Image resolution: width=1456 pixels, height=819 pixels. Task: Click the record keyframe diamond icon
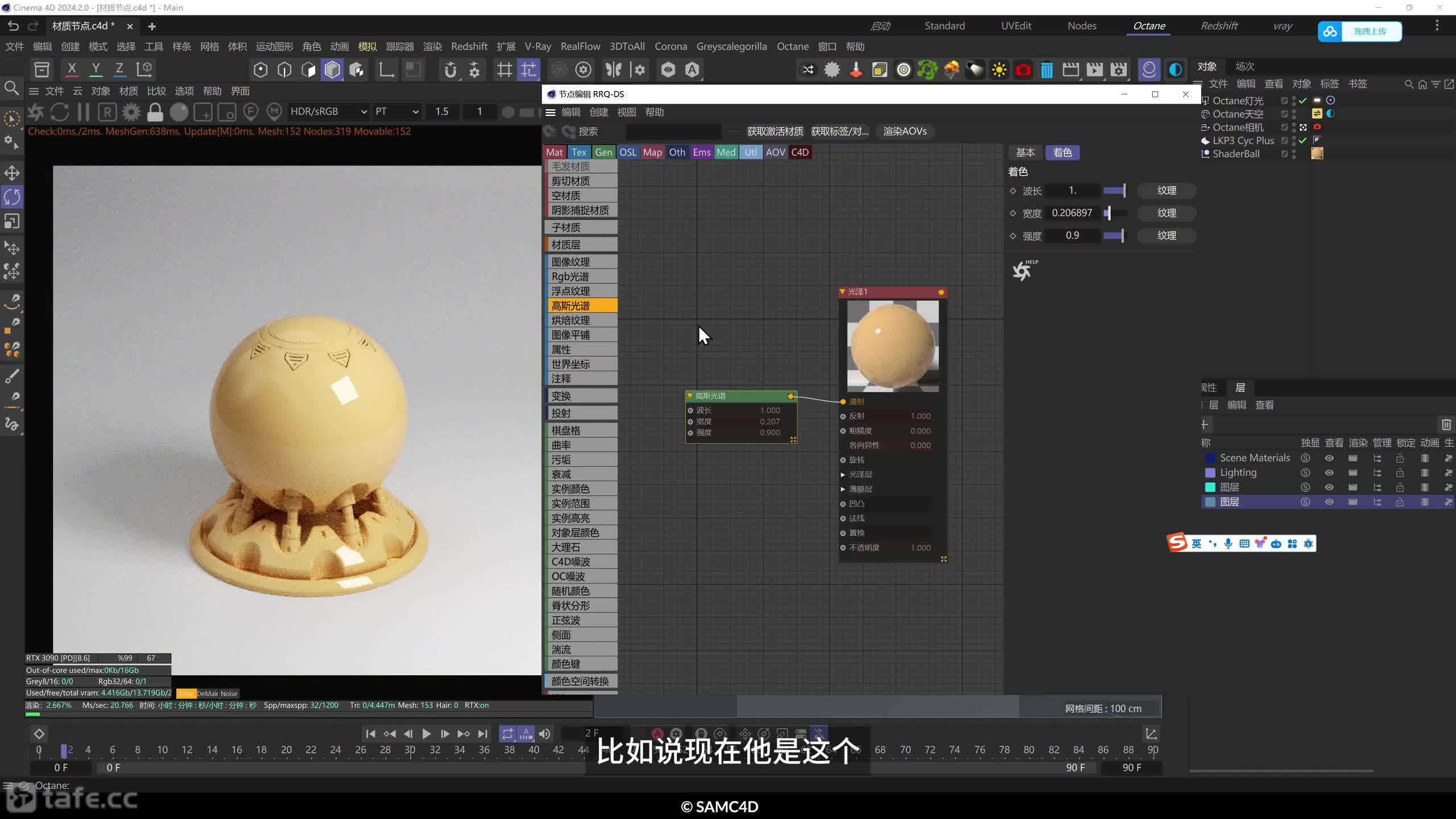39,734
